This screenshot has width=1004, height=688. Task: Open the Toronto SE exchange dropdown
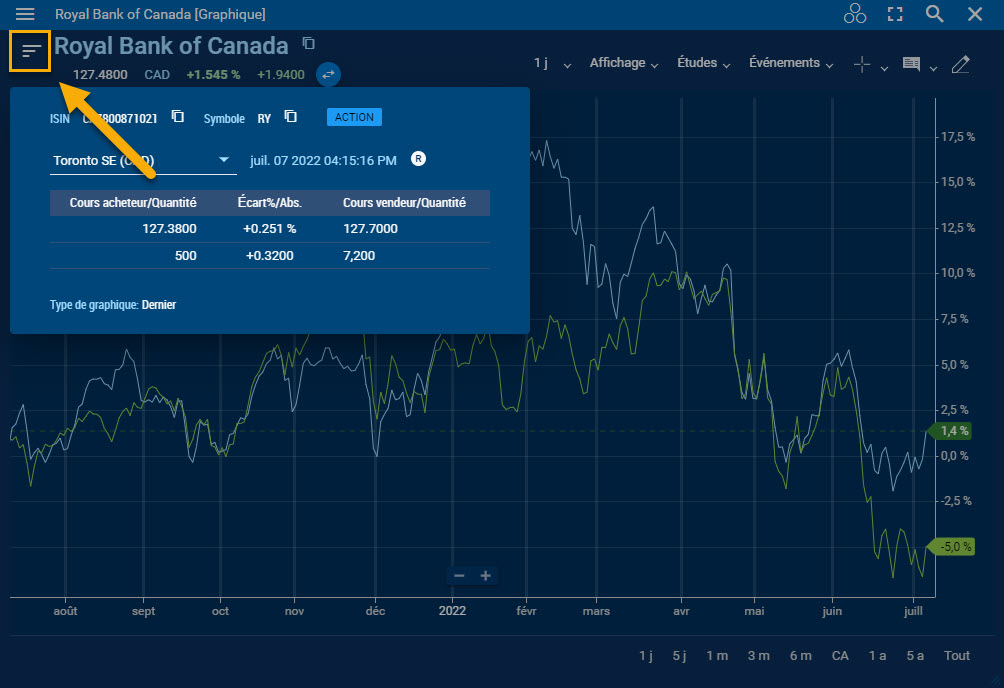point(140,160)
